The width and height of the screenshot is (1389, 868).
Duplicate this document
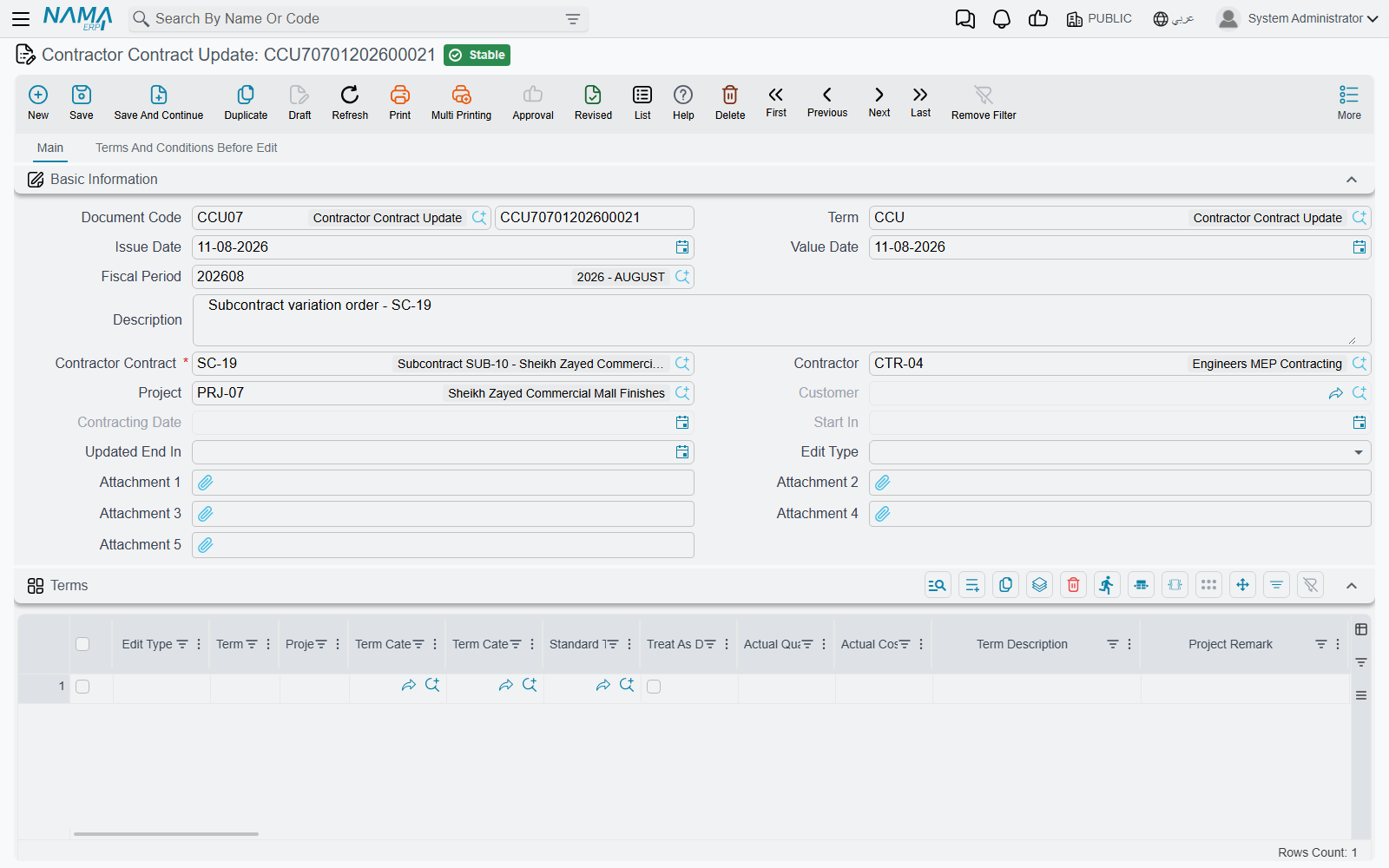(246, 102)
